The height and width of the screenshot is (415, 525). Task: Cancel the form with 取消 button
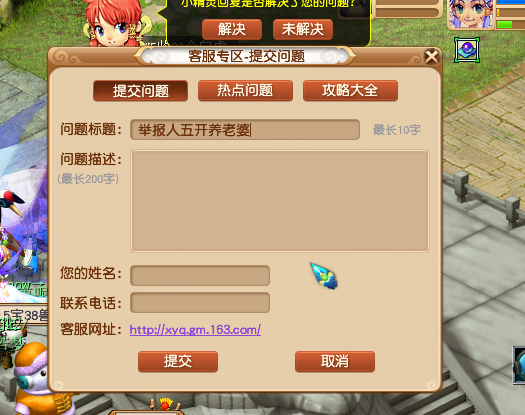(335, 361)
